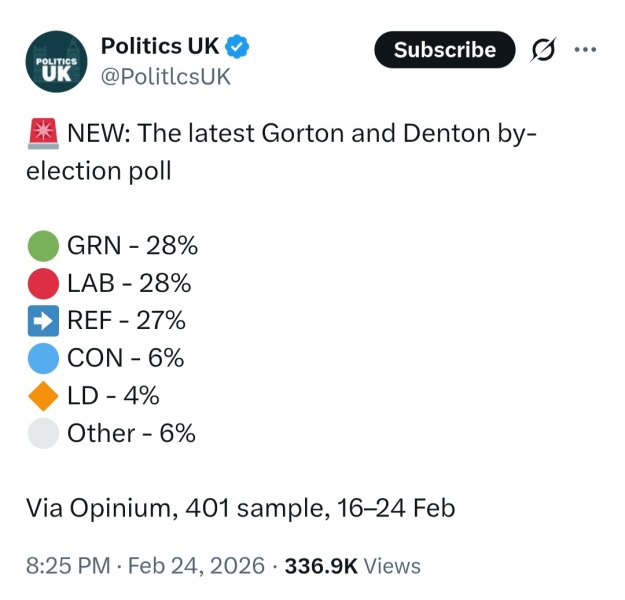Click the Via Opinium sample text line
Screen dimensions: 625x600
point(240,508)
